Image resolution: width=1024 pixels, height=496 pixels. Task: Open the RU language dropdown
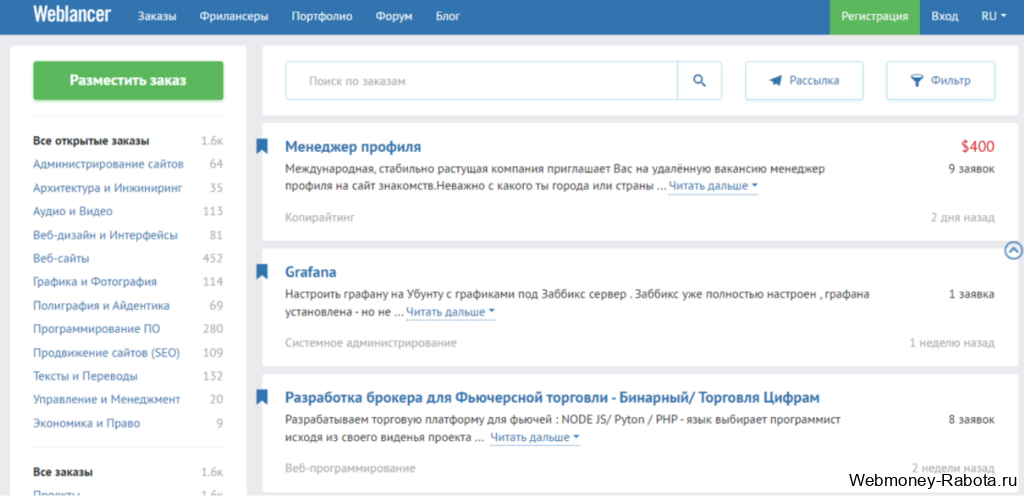coord(993,16)
